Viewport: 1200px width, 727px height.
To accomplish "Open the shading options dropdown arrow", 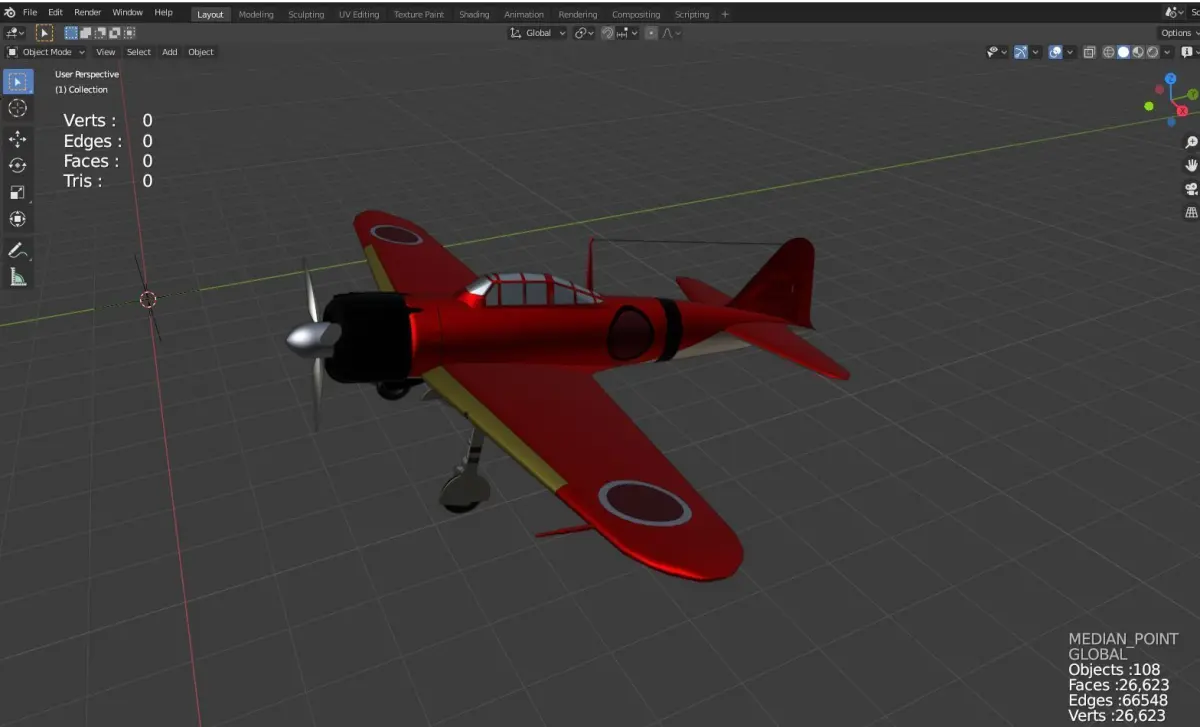I will tap(1167, 52).
